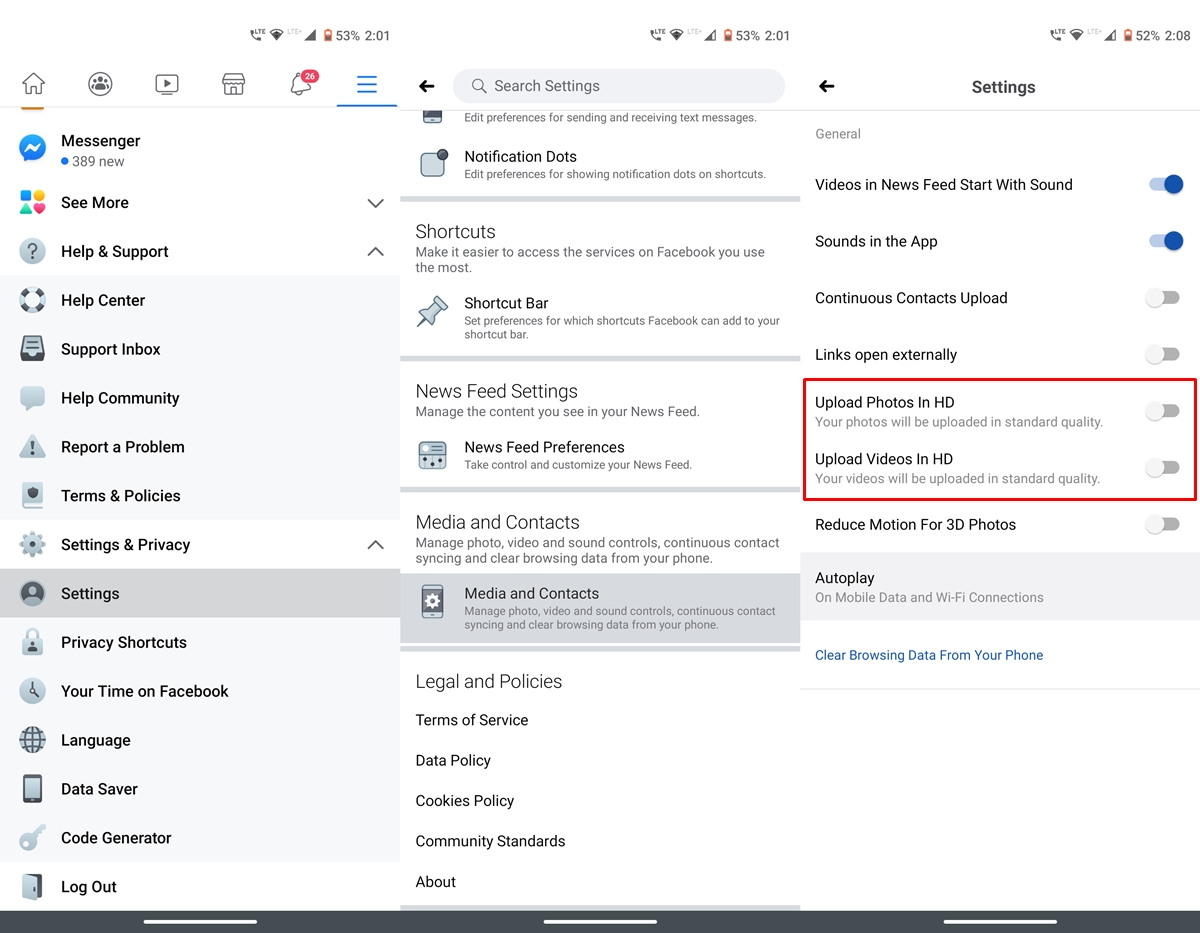Collapse the Settings & Privacy chevron
This screenshot has width=1200, height=933.
(x=375, y=544)
